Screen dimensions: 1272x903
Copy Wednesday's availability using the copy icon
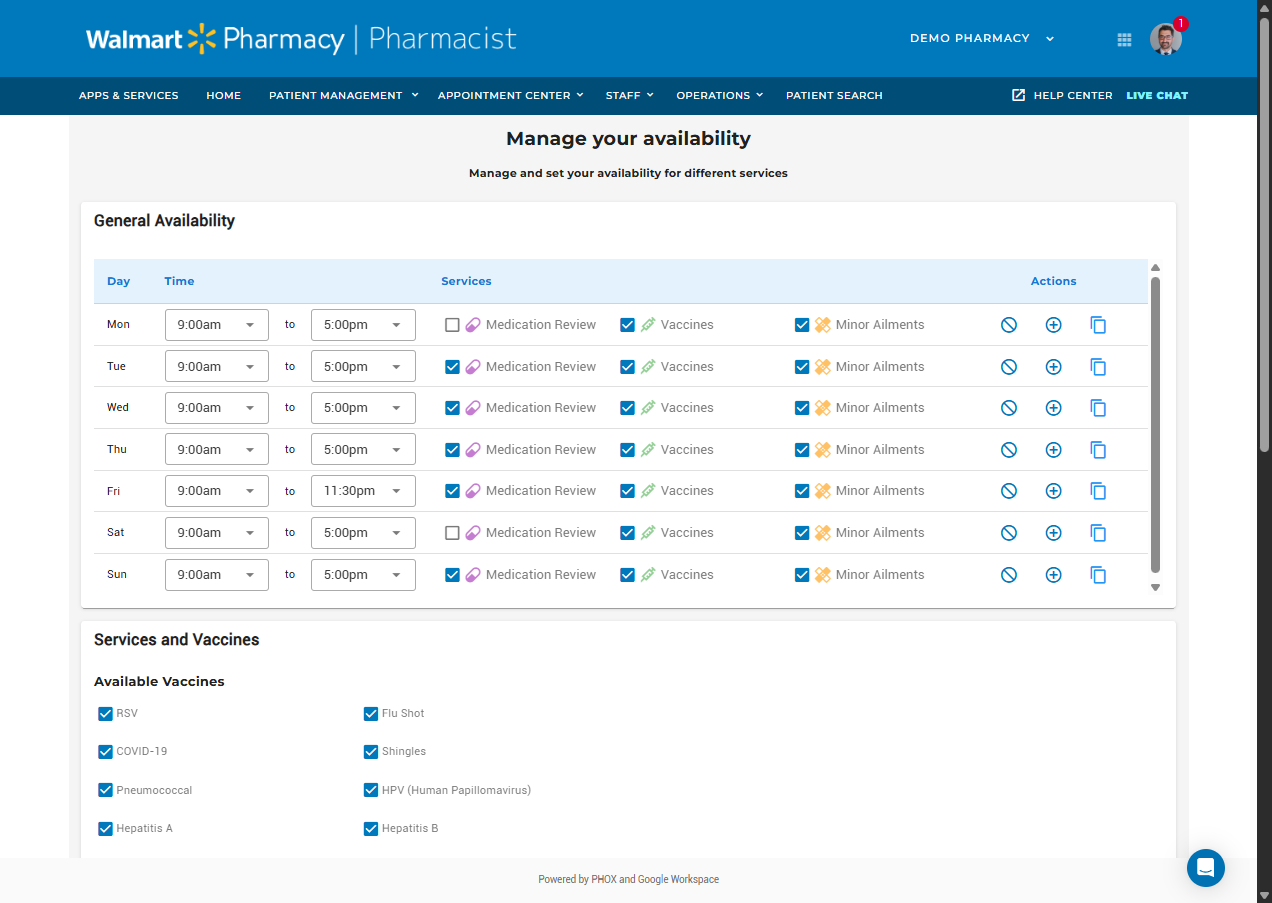click(x=1098, y=408)
